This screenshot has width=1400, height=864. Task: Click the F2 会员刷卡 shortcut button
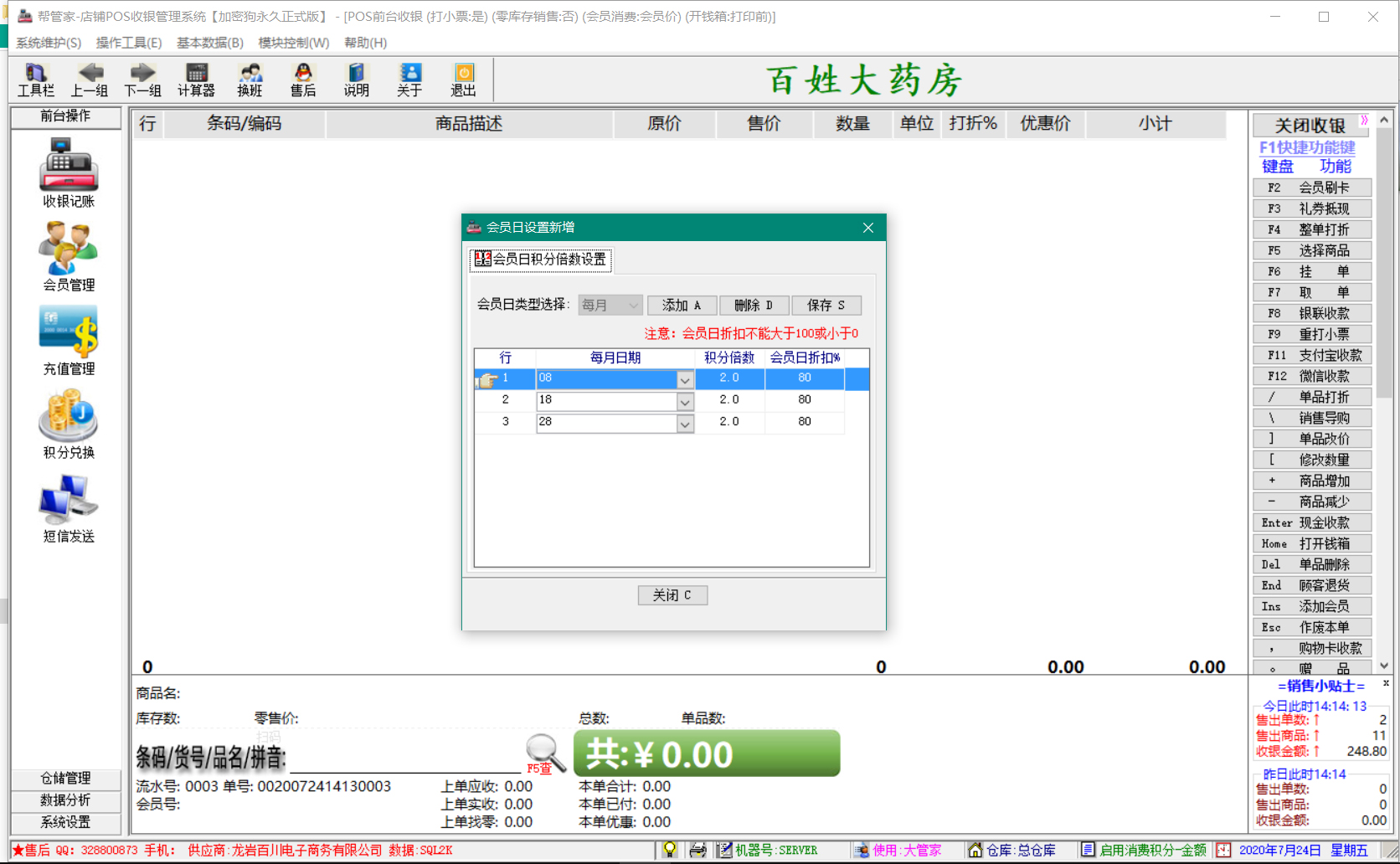pyautogui.click(x=1311, y=188)
